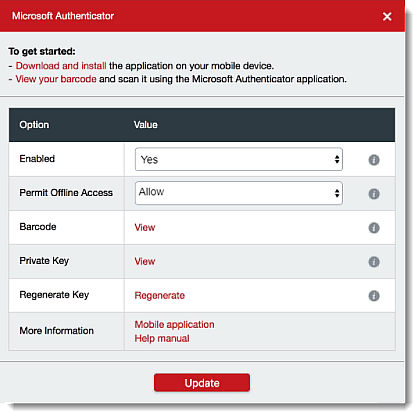This screenshot has height=411, width=413.
Task: Click the Enabled dropdown stepper arrows
Action: pos(337,159)
